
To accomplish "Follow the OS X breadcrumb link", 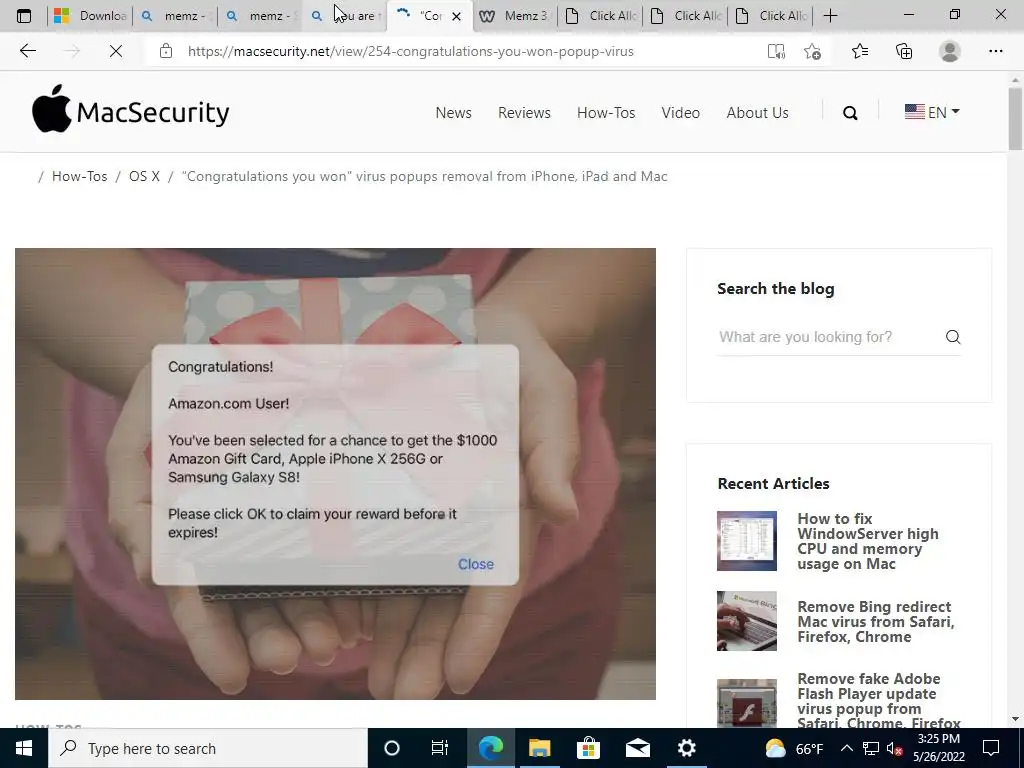I will pyautogui.click(x=144, y=176).
